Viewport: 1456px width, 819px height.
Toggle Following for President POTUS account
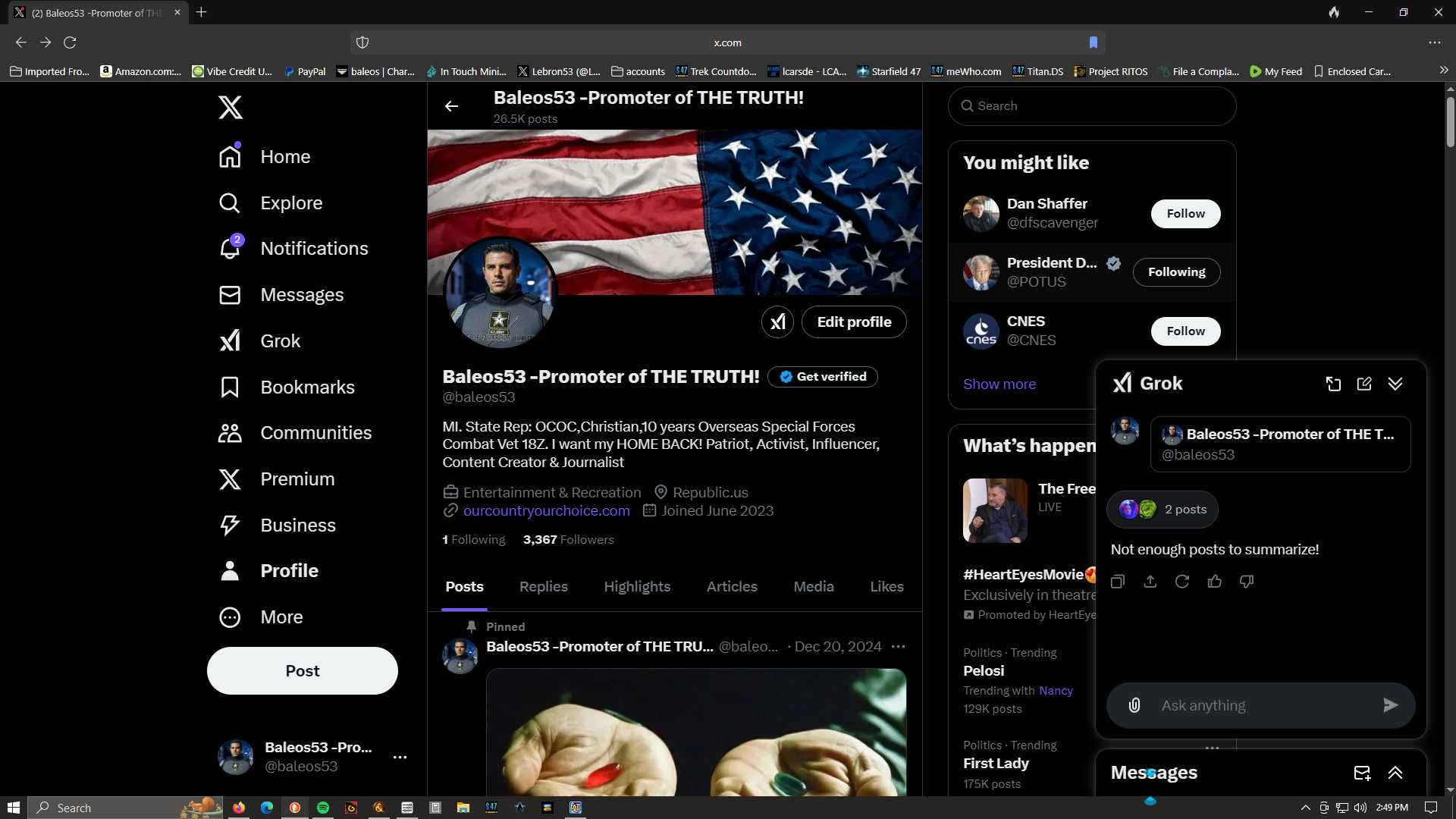(x=1176, y=272)
